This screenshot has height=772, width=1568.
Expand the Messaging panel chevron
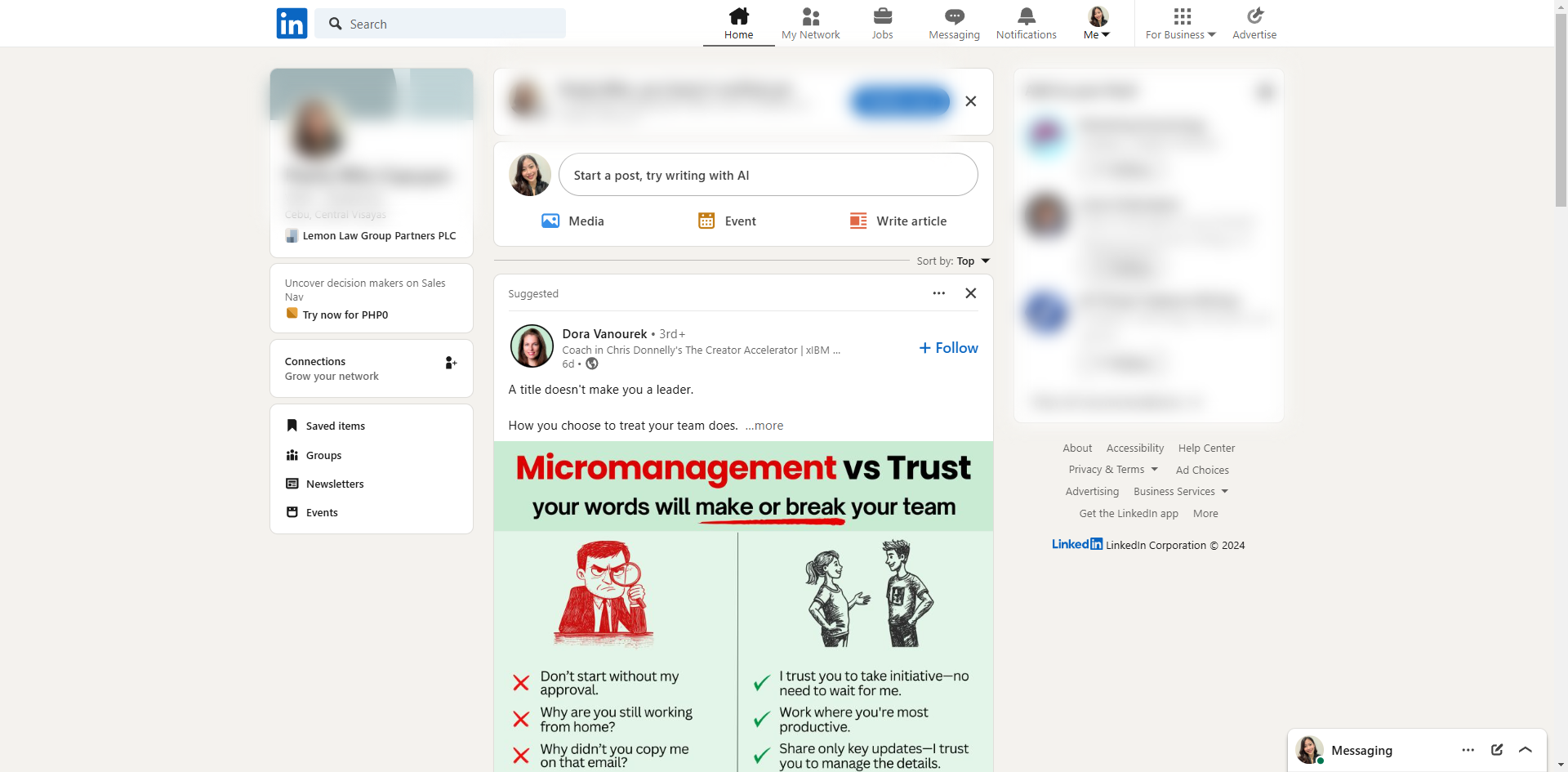coord(1526,750)
